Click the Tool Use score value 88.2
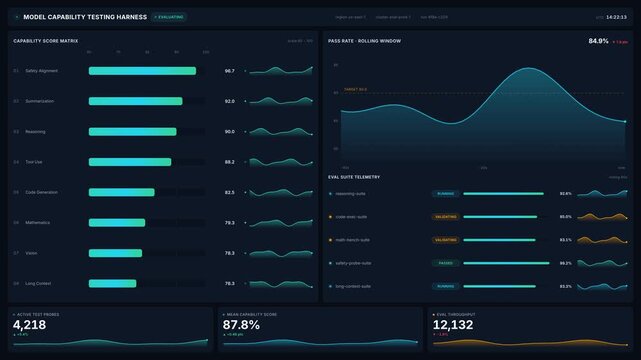Viewport: 641px width, 360px height. (230, 162)
